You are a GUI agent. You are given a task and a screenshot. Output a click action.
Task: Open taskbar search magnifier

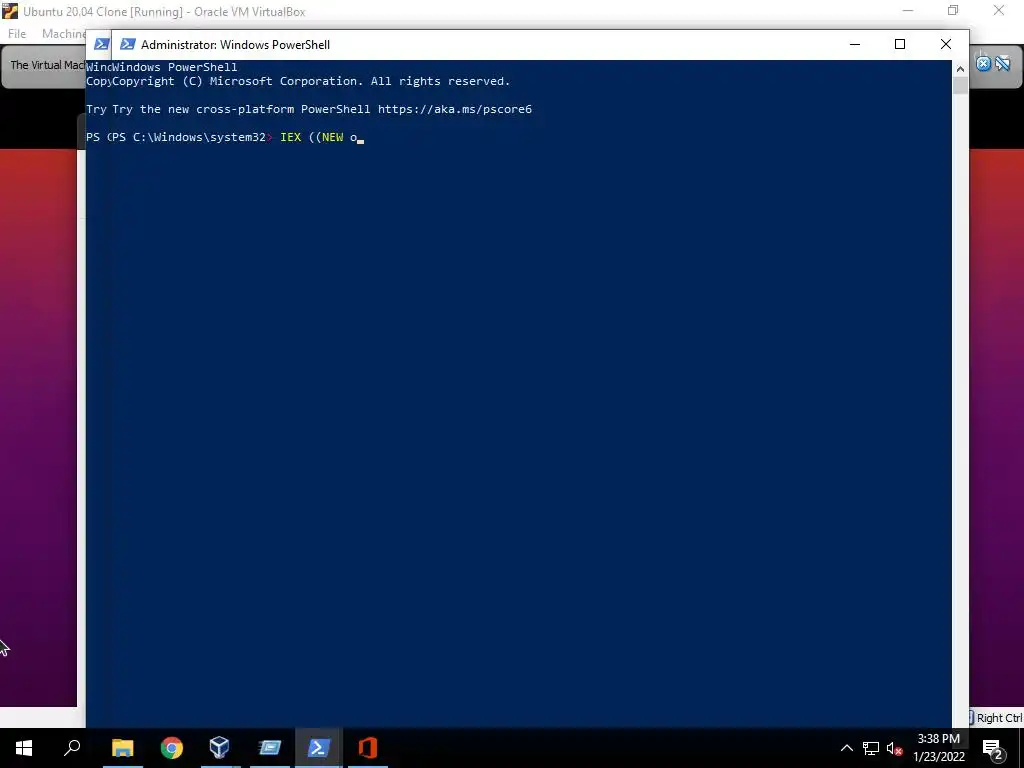[x=72, y=748]
